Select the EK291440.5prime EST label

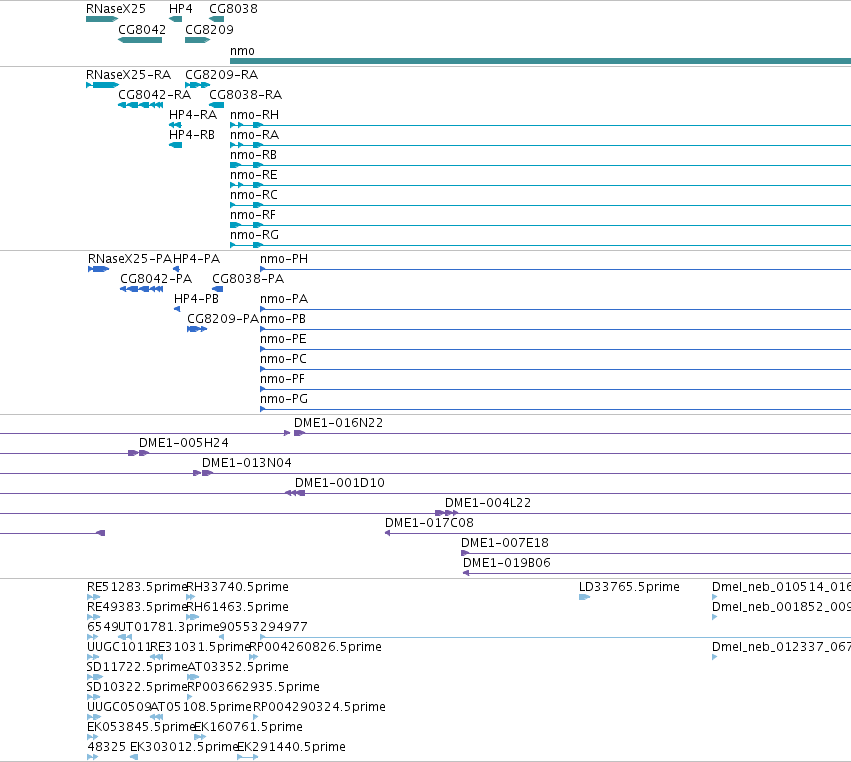pos(291,747)
